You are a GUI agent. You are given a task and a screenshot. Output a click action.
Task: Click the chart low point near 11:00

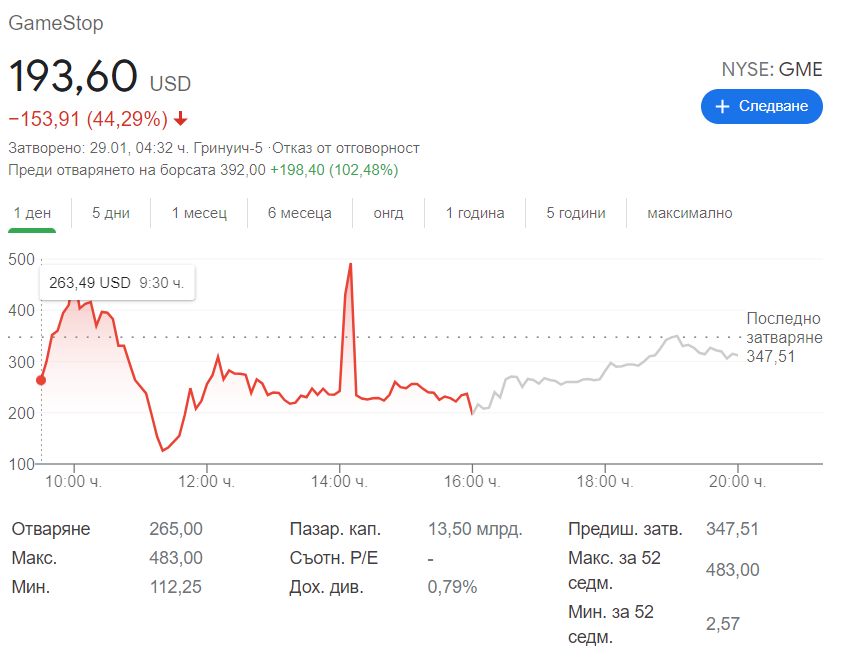click(x=162, y=451)
